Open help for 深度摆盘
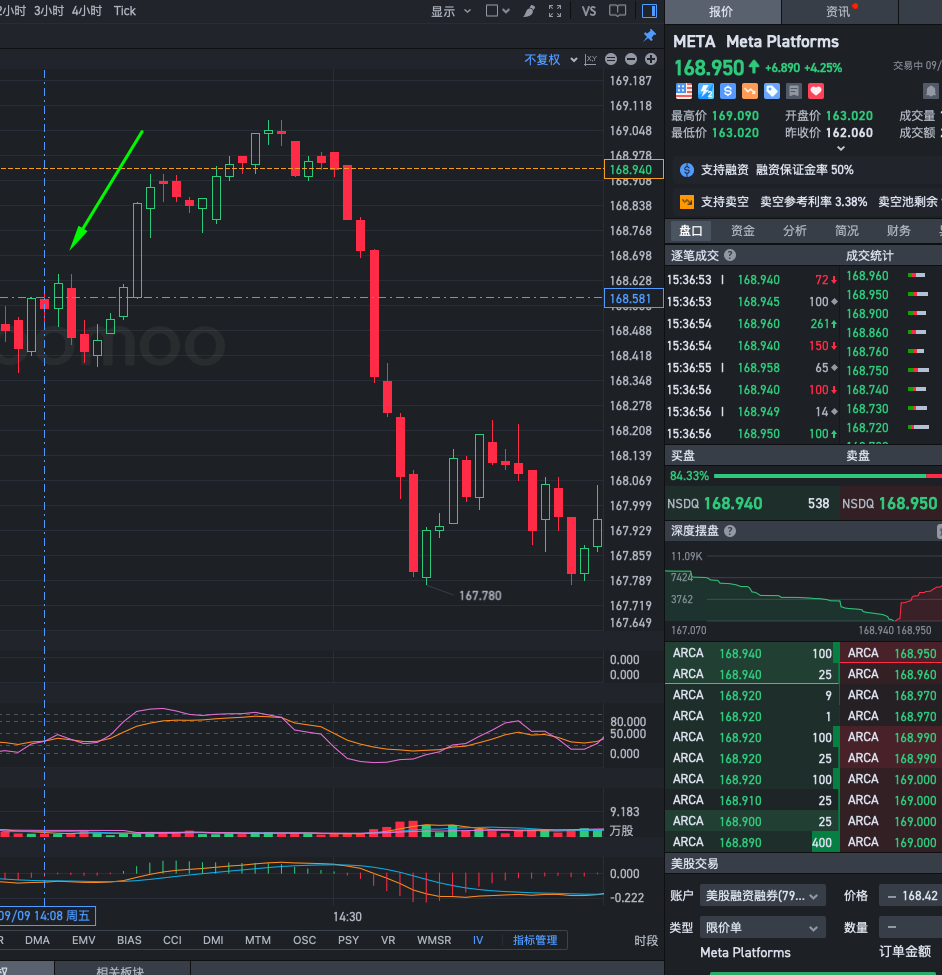The image size is (942, 975). [730, 531]
